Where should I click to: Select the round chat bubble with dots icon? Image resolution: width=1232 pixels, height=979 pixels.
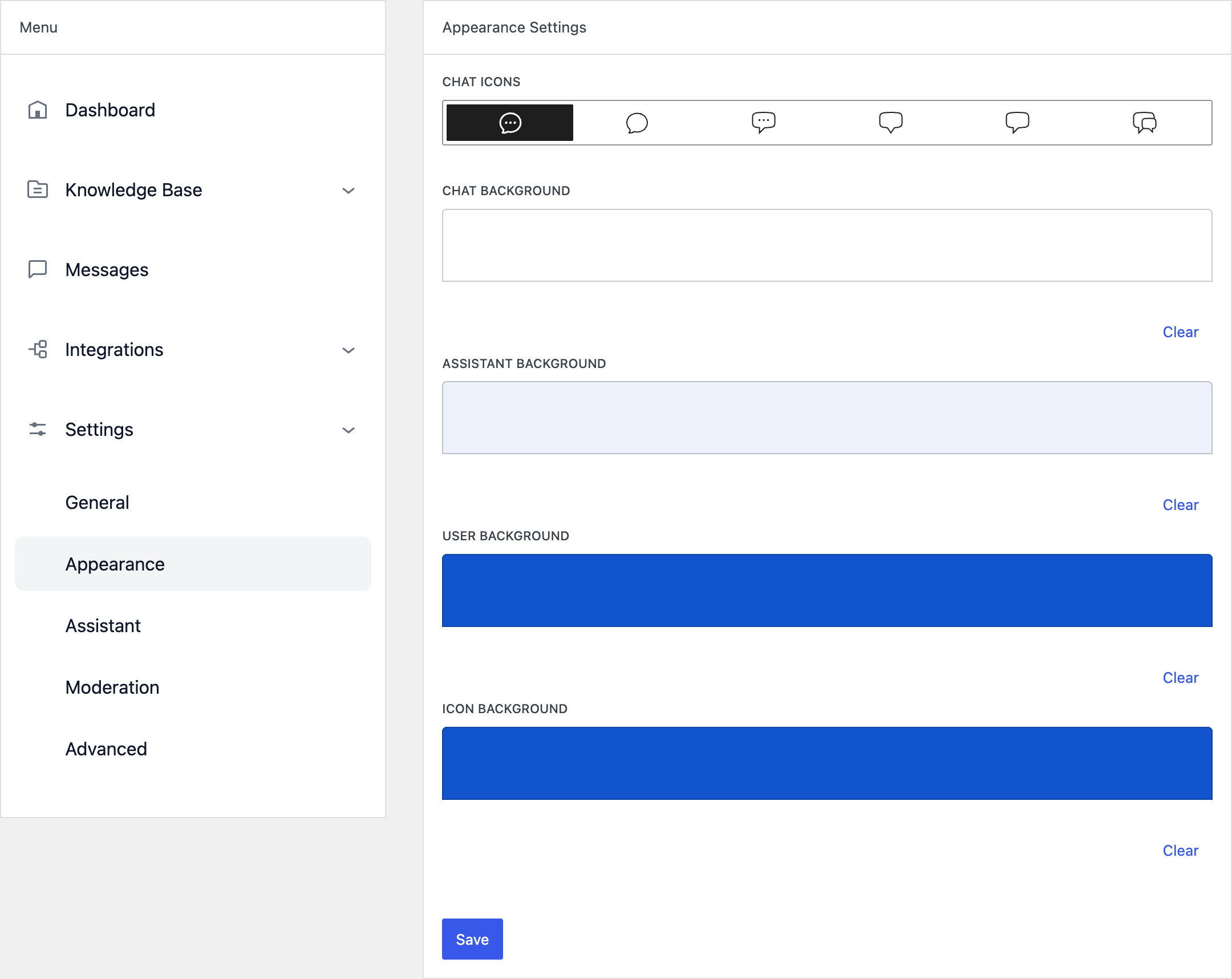pyautogui.click(x=510, y=122)
